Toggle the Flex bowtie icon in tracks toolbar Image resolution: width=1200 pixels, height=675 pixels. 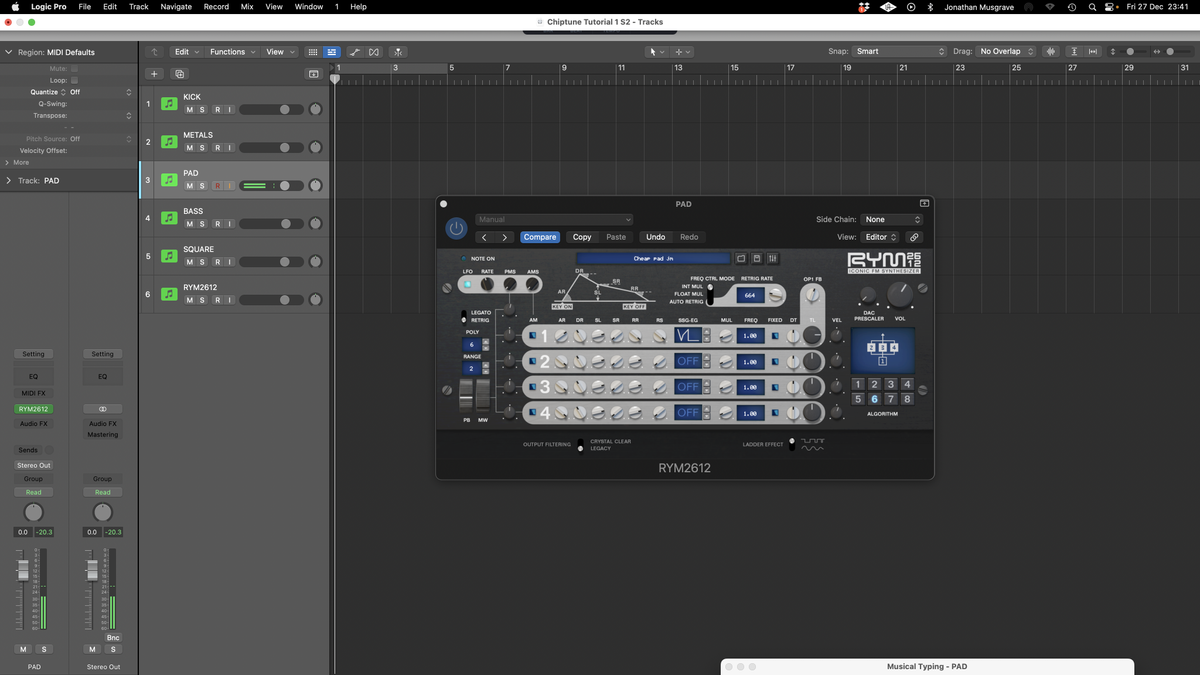click(374, 52)
